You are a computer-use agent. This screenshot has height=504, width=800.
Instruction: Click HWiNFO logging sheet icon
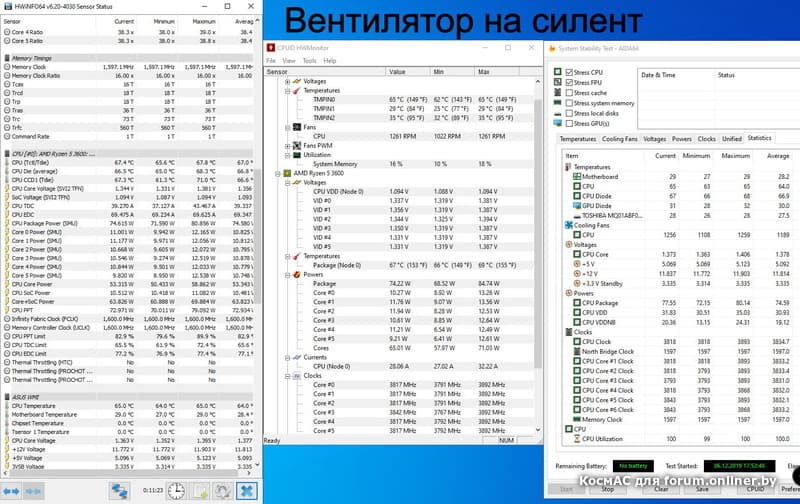pos(200,491)
